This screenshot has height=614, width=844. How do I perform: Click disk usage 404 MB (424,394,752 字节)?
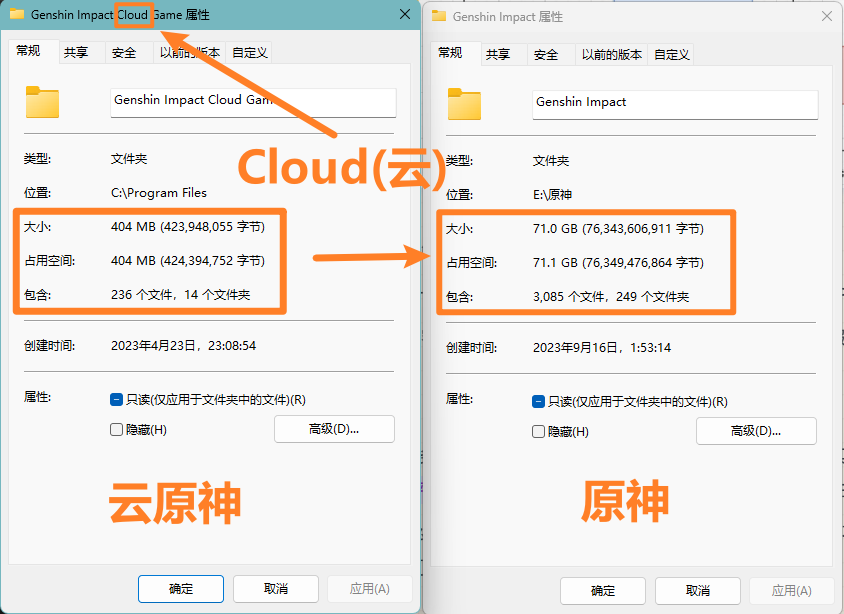pos(188,260)
